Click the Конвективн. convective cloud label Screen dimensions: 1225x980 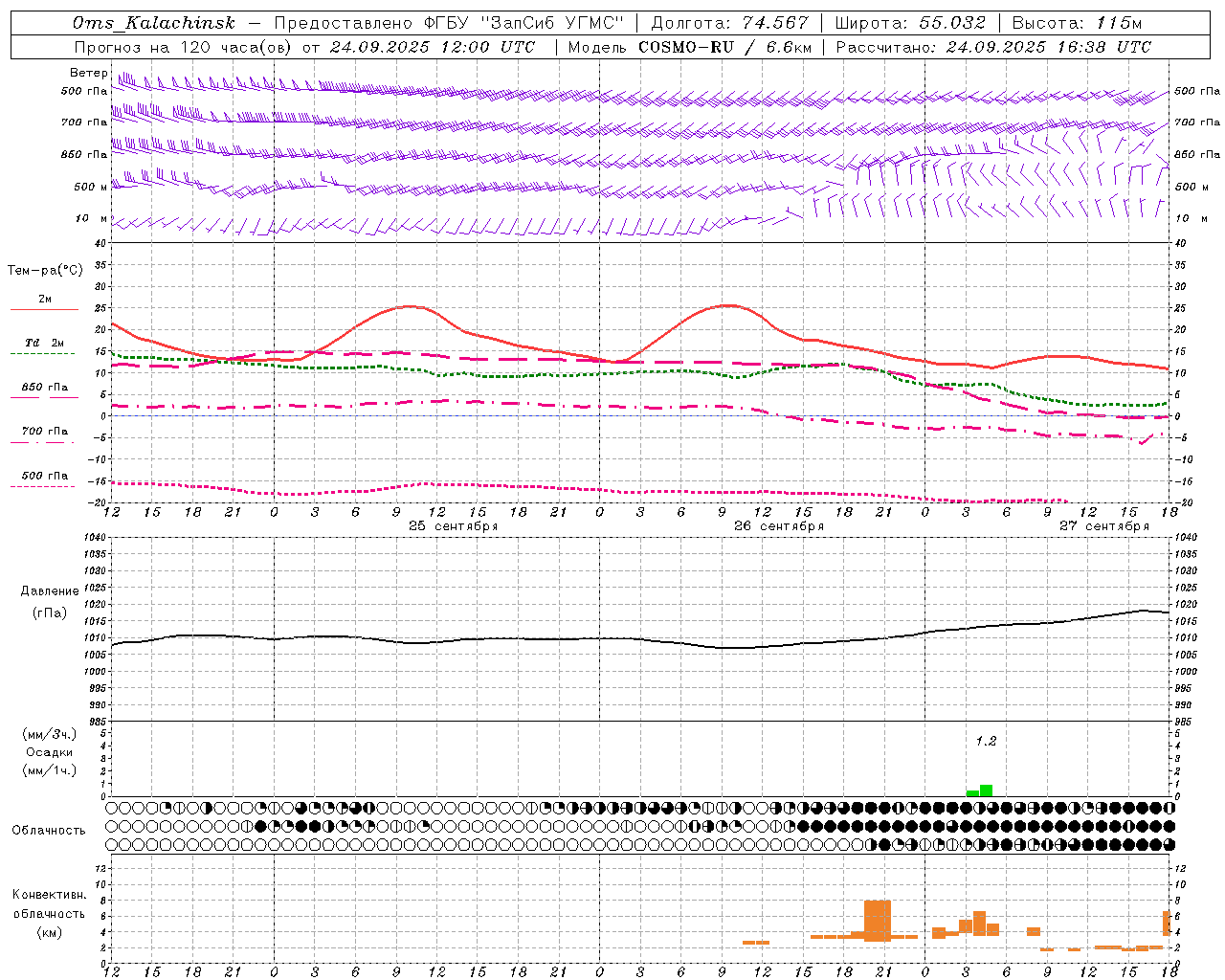point(49,895)
